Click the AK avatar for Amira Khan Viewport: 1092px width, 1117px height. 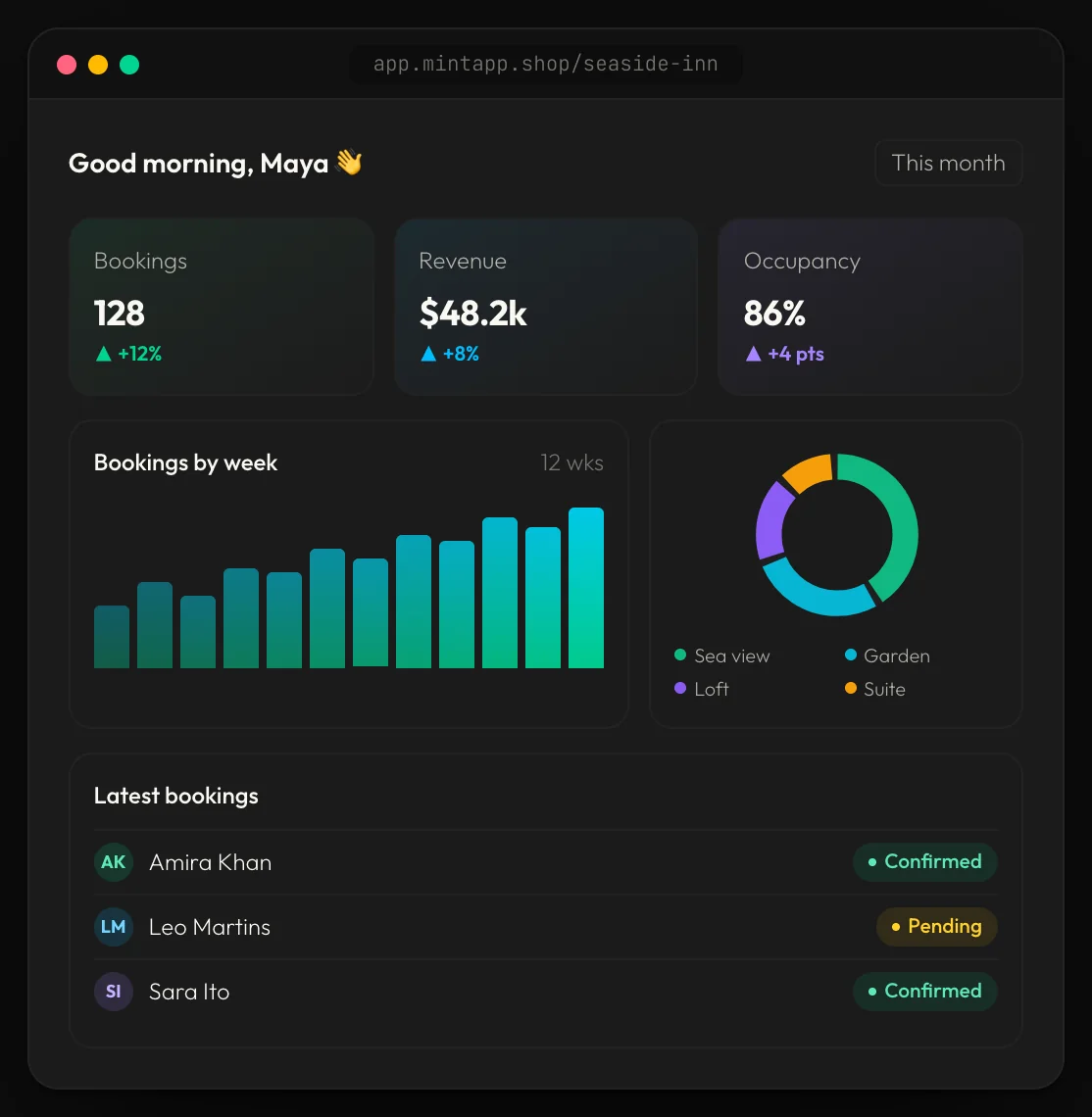(x=114, y=862)
